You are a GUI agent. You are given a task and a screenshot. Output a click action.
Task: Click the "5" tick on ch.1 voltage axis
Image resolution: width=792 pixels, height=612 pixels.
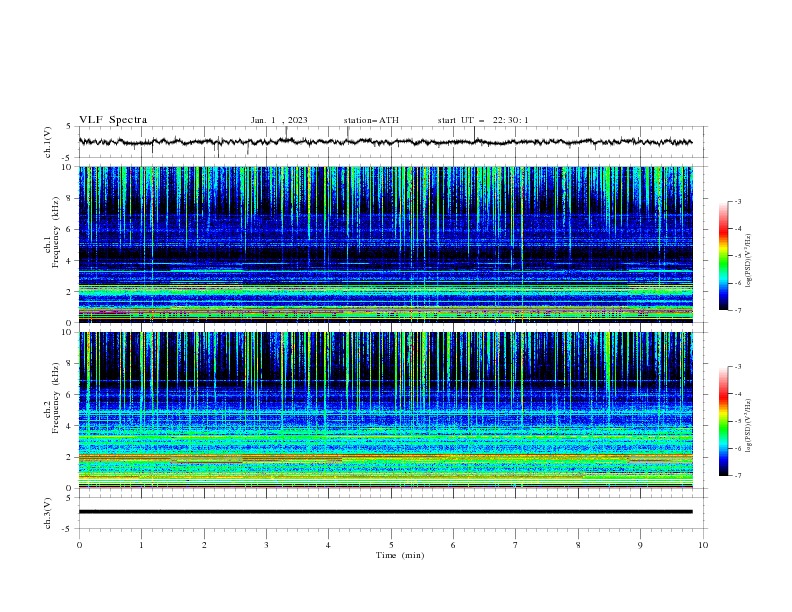point(69,126)
